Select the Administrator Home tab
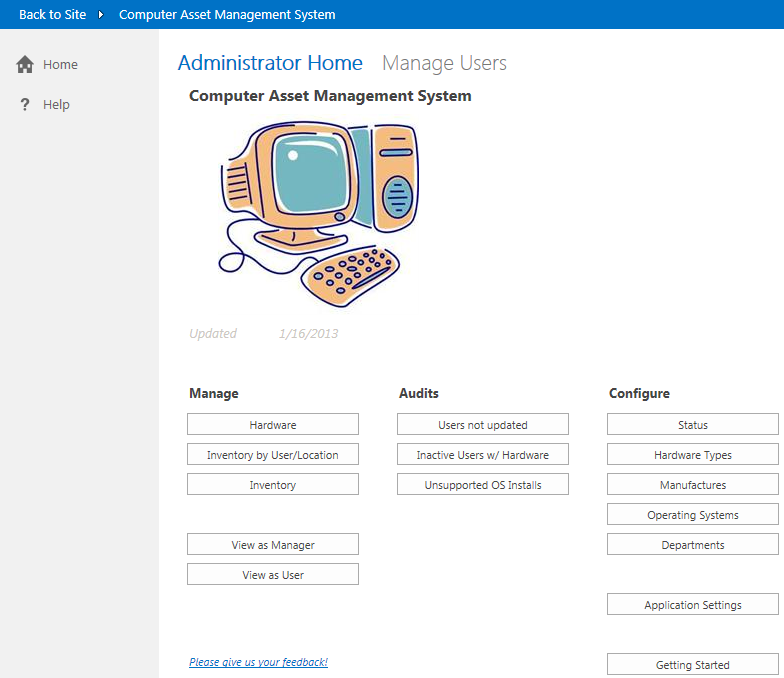Image resolution: width=784 pixels, height=678 pixels. pos(270,63)
